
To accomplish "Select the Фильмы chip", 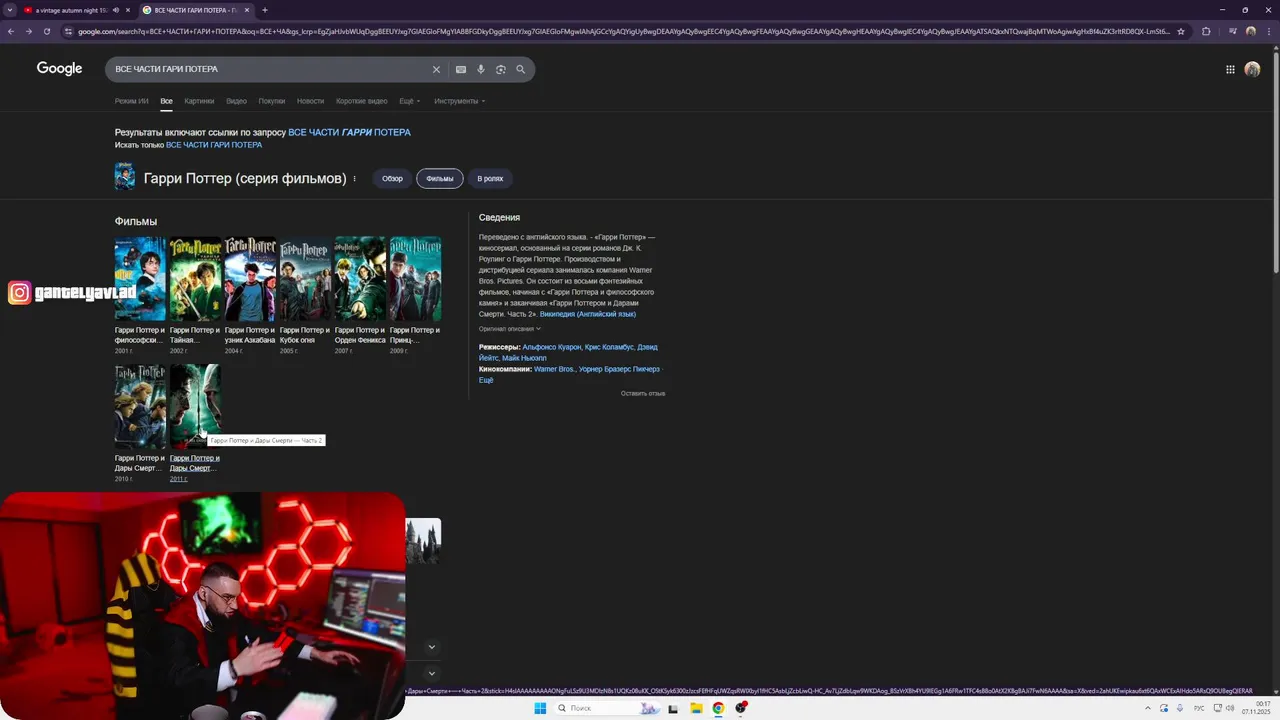I will (440, 179).
